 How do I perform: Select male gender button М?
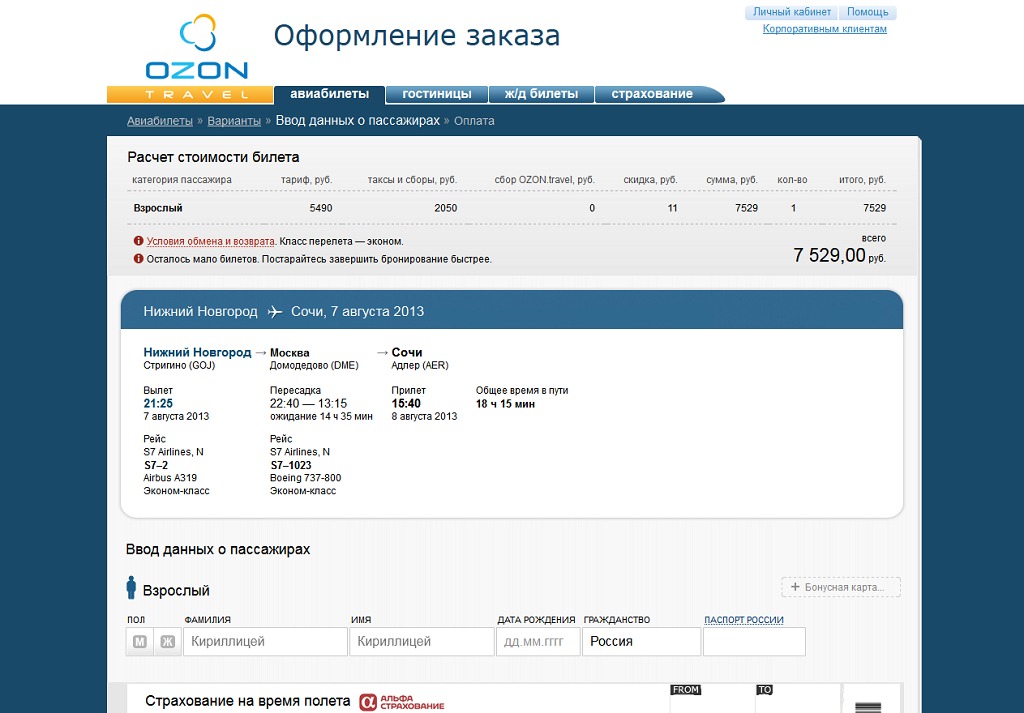140,641
